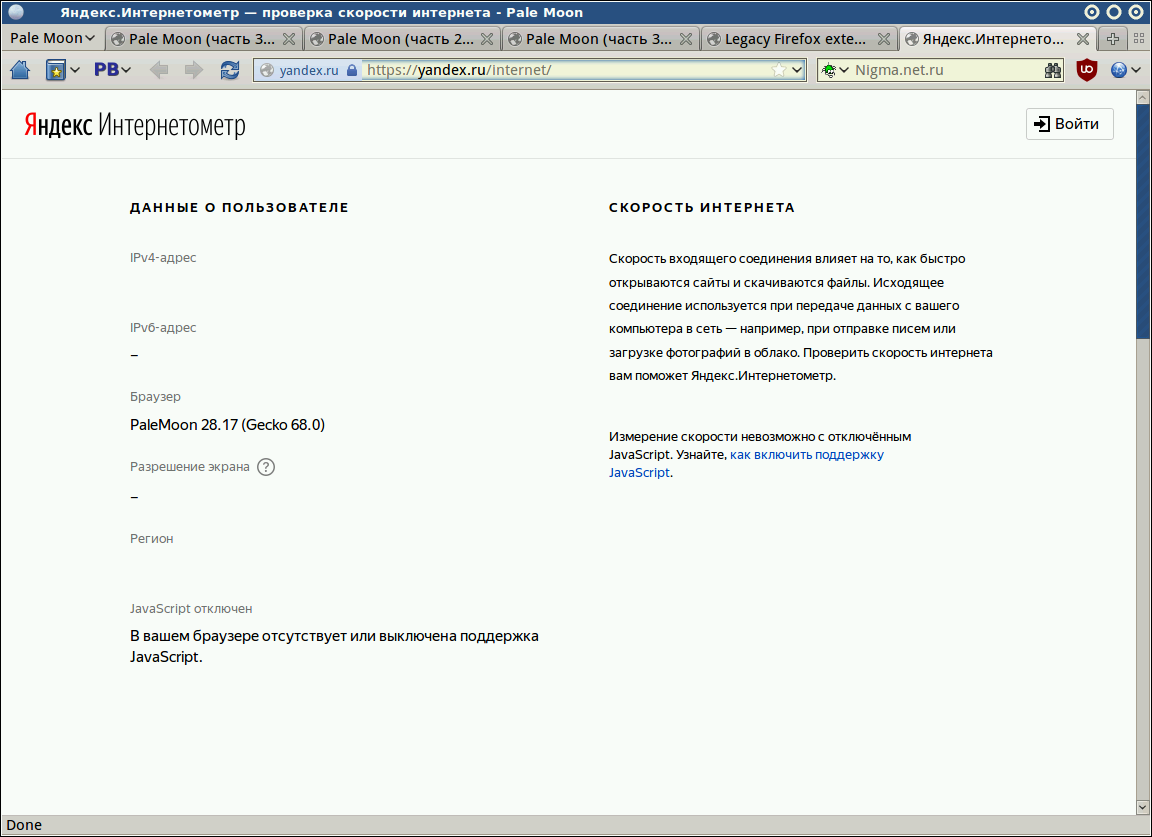The width and height of the screenshot is (1152, 837).
Task: Open the Pale Moon application menu
Action: pos(52,38)
